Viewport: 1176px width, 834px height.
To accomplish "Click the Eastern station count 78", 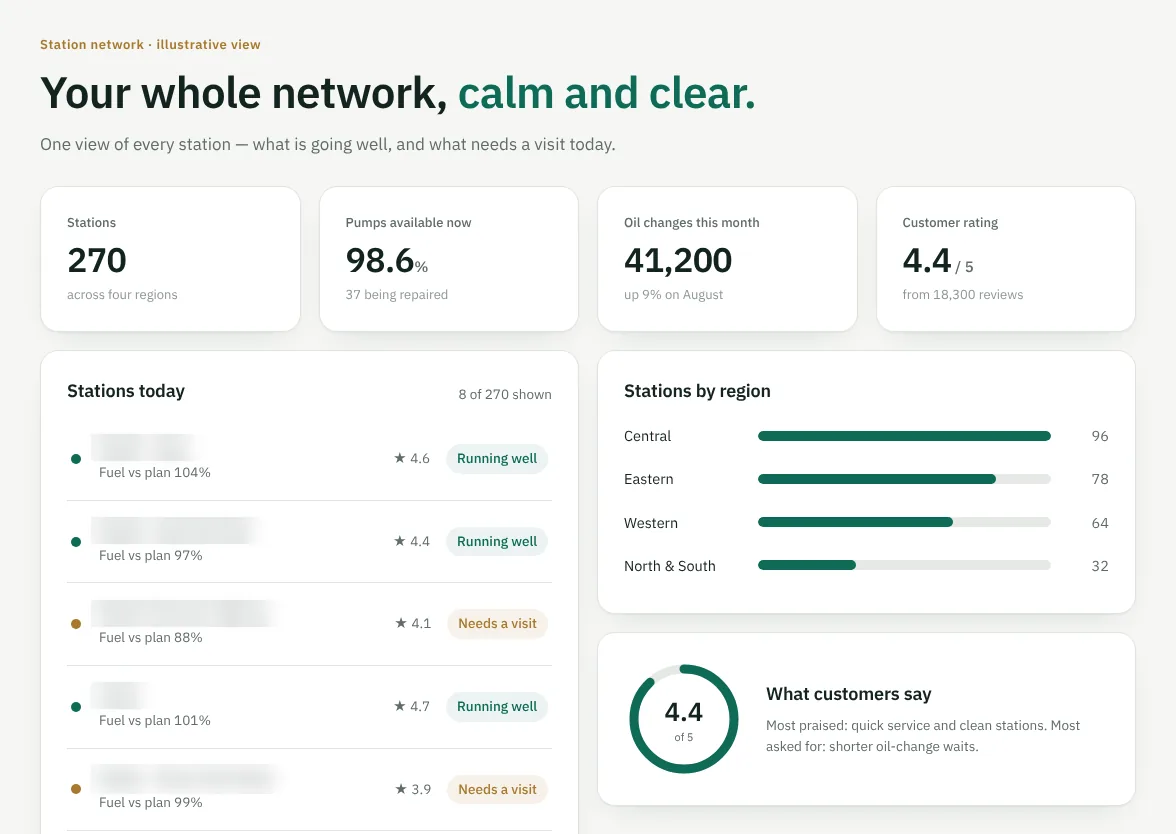I will click(1100, 479).
